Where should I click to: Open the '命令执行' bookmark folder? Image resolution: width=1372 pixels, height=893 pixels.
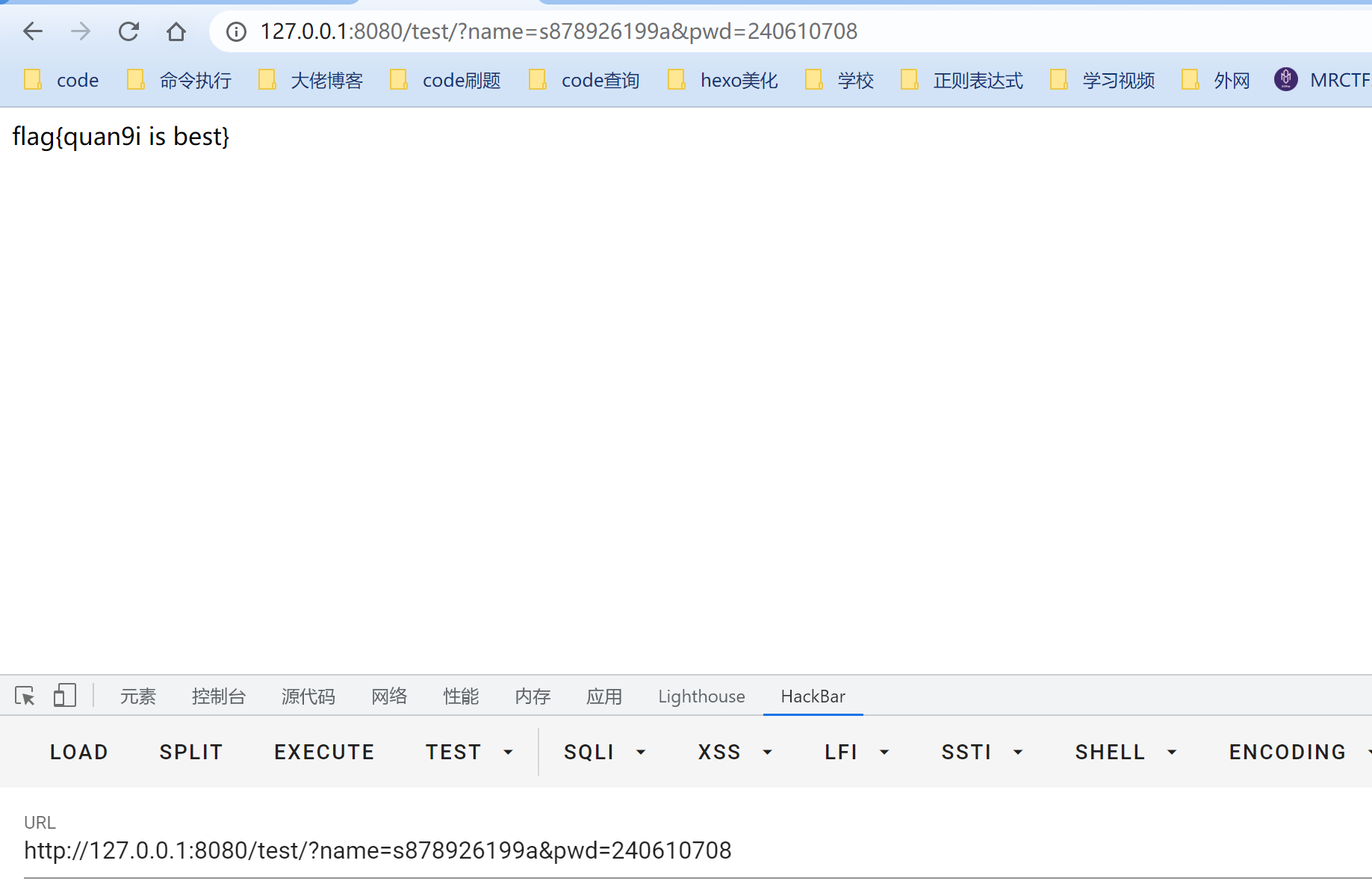[x=179, y=80]
